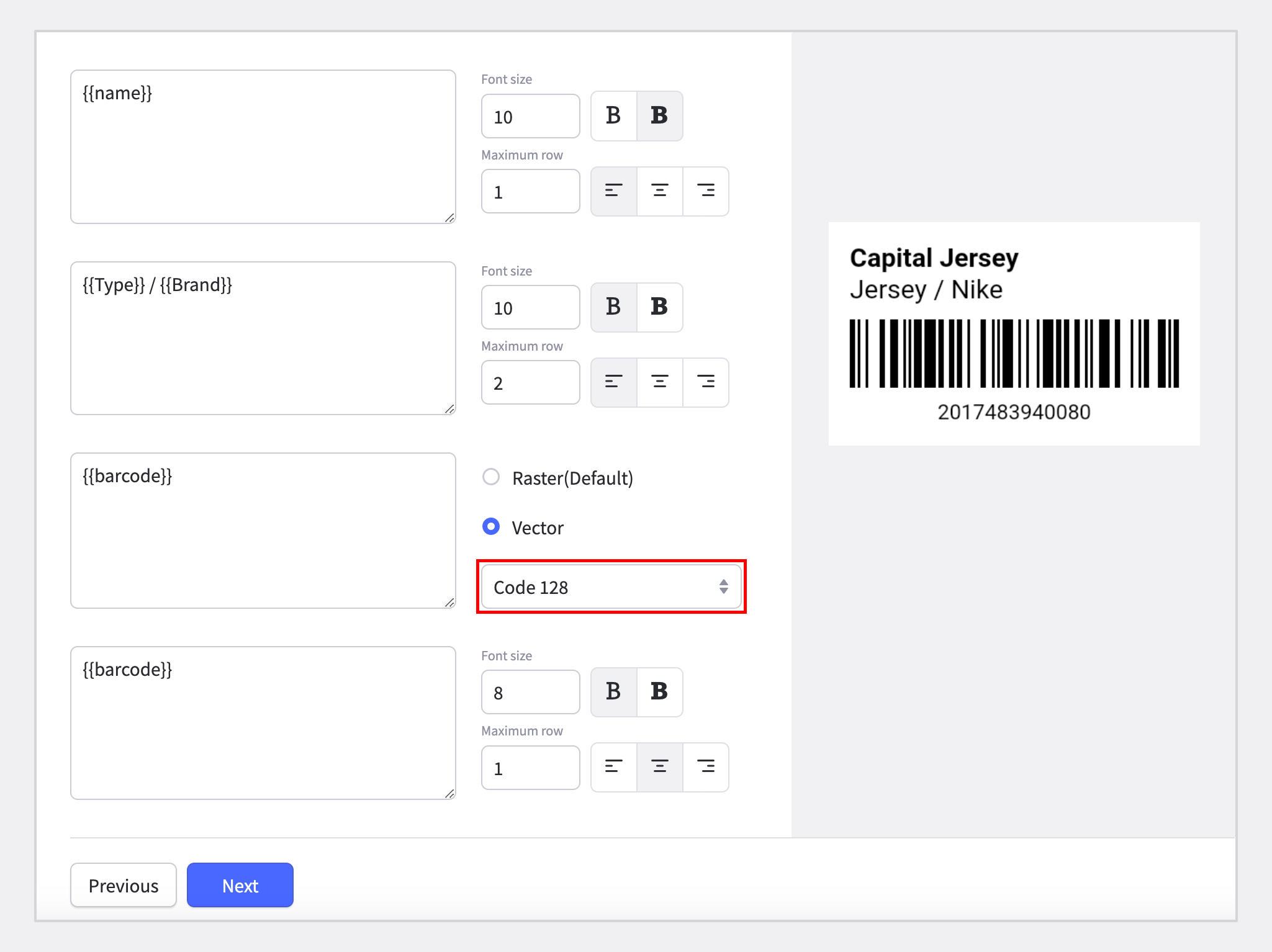
Task: Change maximum row 1 for {{name}} row
Action: 531,192
